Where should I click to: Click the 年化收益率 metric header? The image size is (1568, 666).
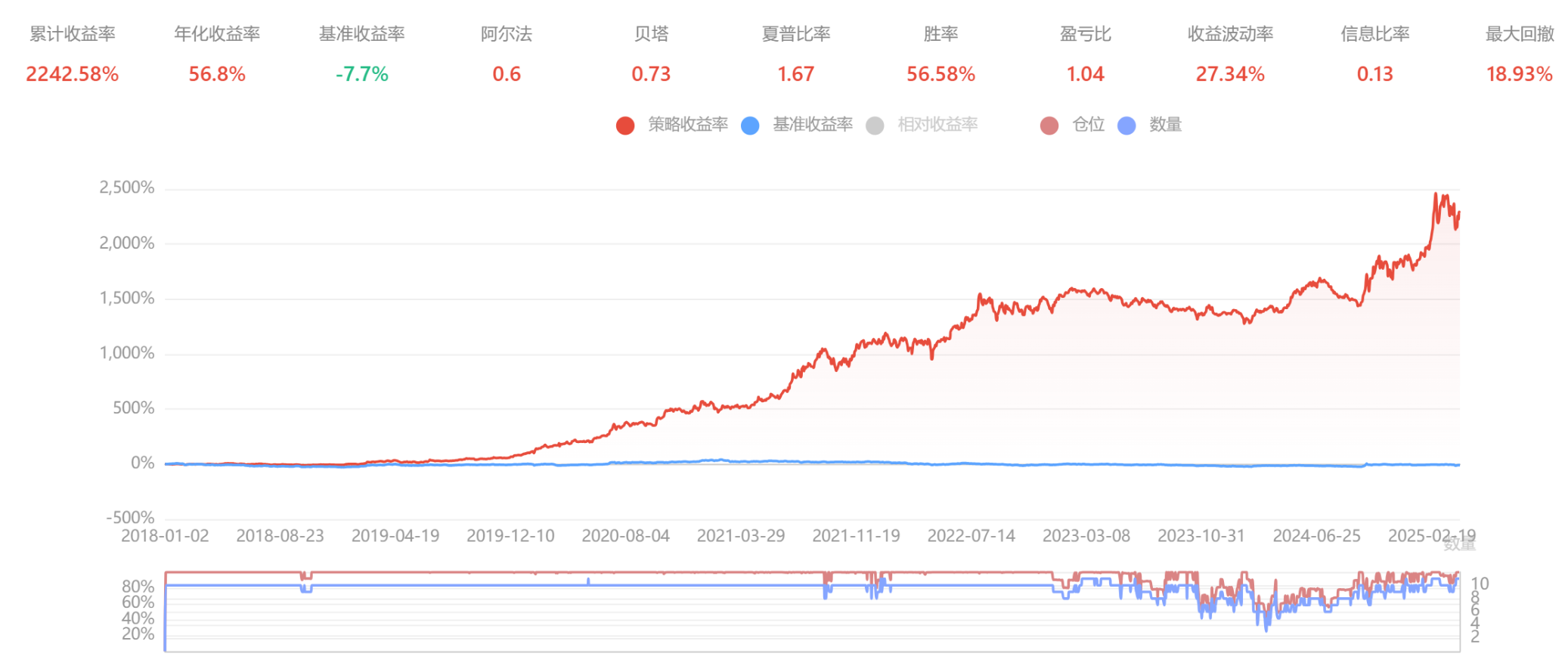point(217,34)
